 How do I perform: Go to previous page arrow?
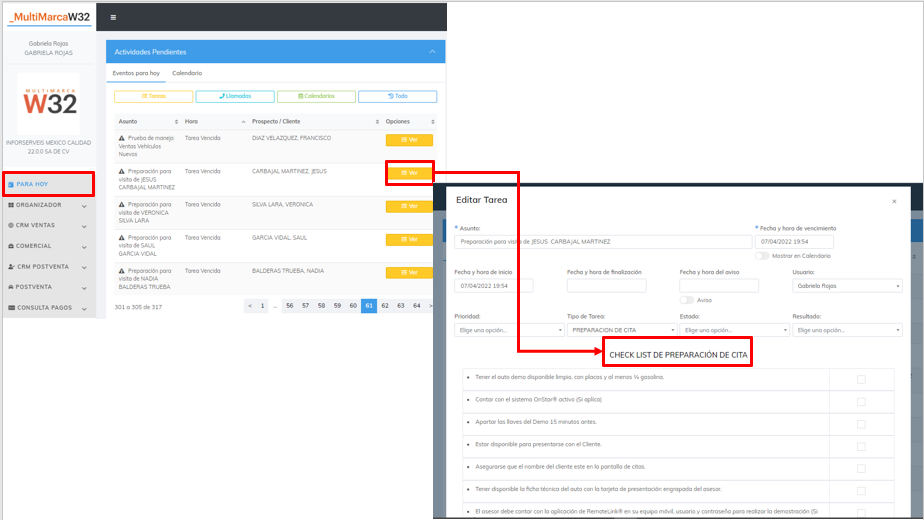250,306
